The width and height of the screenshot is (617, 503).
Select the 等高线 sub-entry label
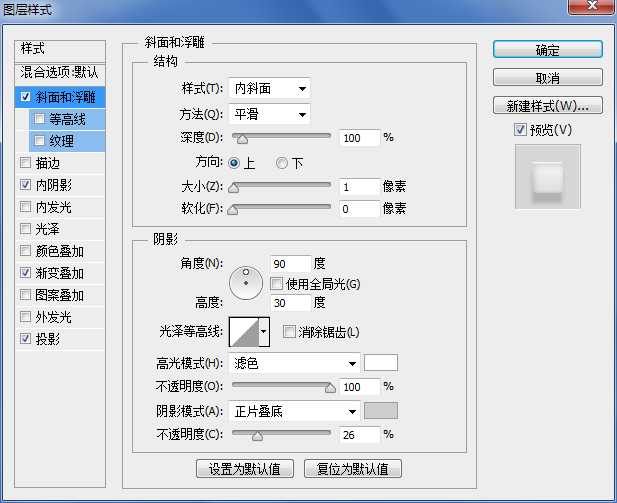(x=67, y=119)
